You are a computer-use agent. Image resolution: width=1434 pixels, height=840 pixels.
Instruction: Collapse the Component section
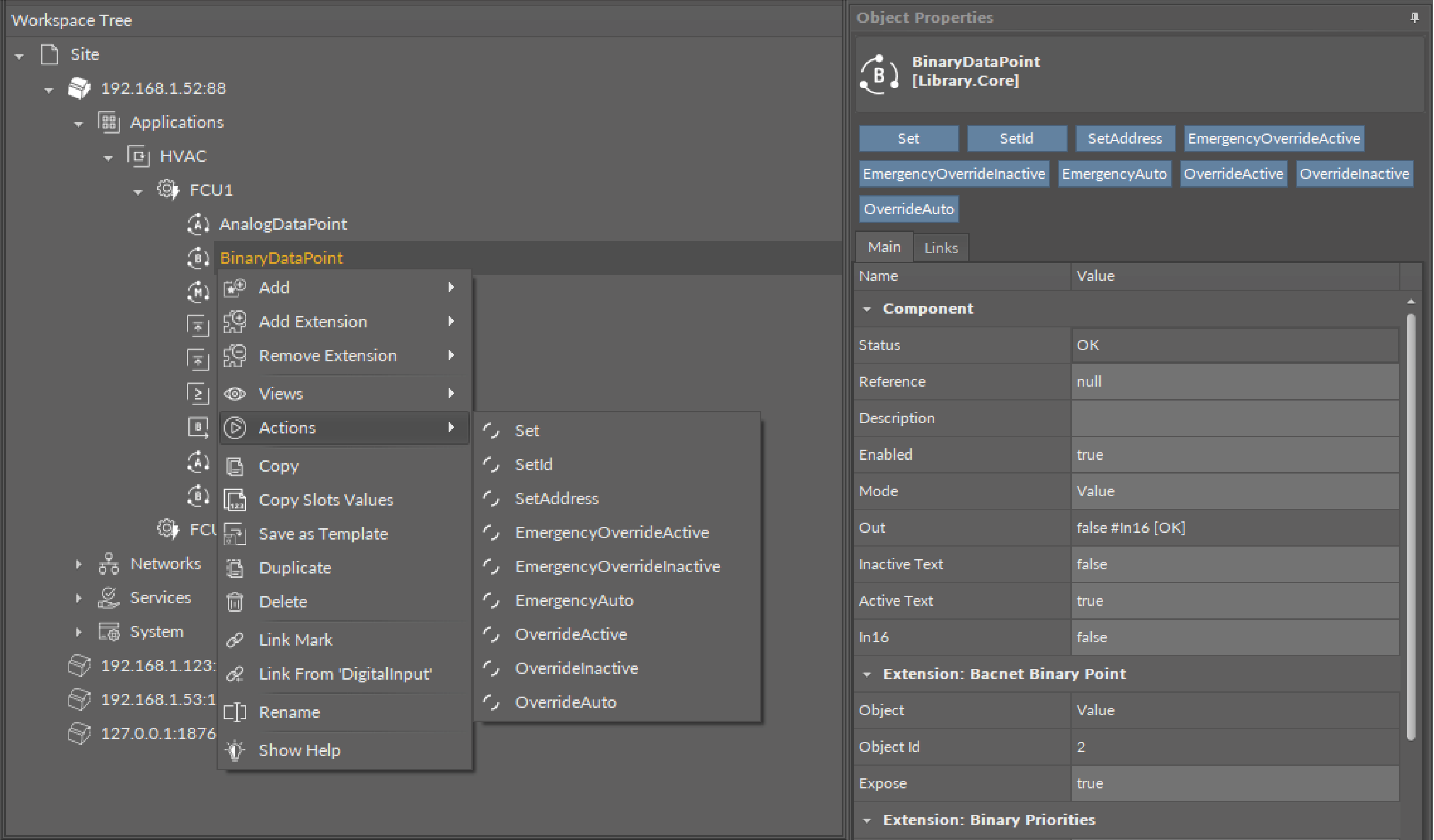(x=867, y=309)
